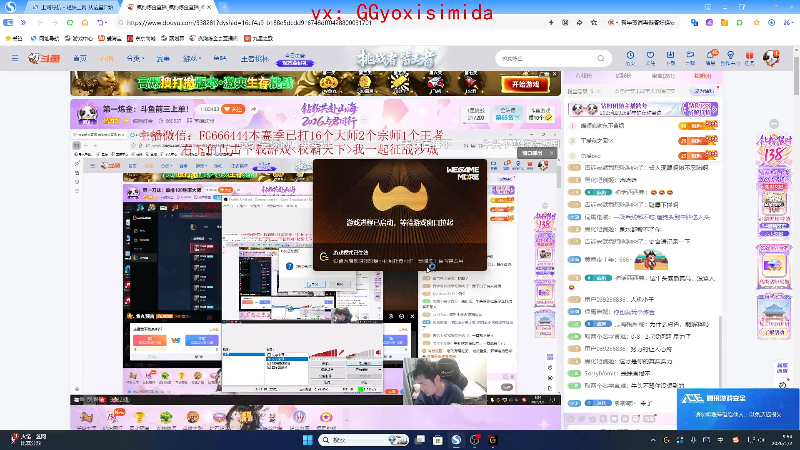The height and width of the screenshot is (450, 800).
Task: Expand the activity bar with the small up chevron
Action: tap(346, 420)
